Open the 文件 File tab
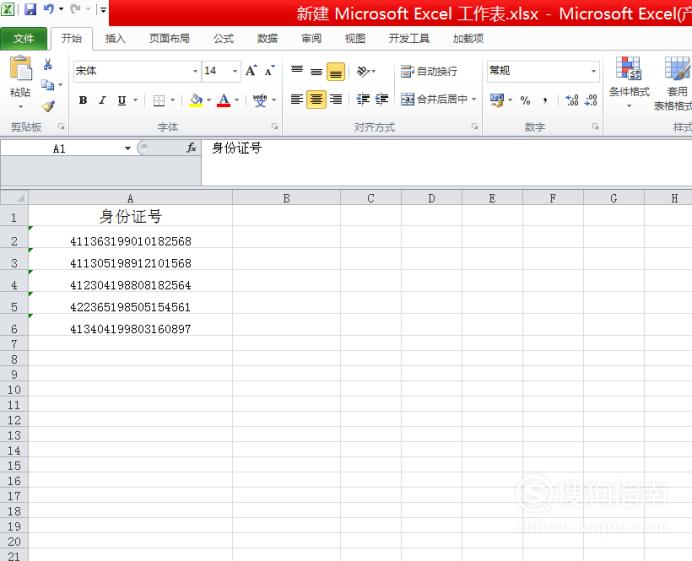 click(x=23, y=38)
